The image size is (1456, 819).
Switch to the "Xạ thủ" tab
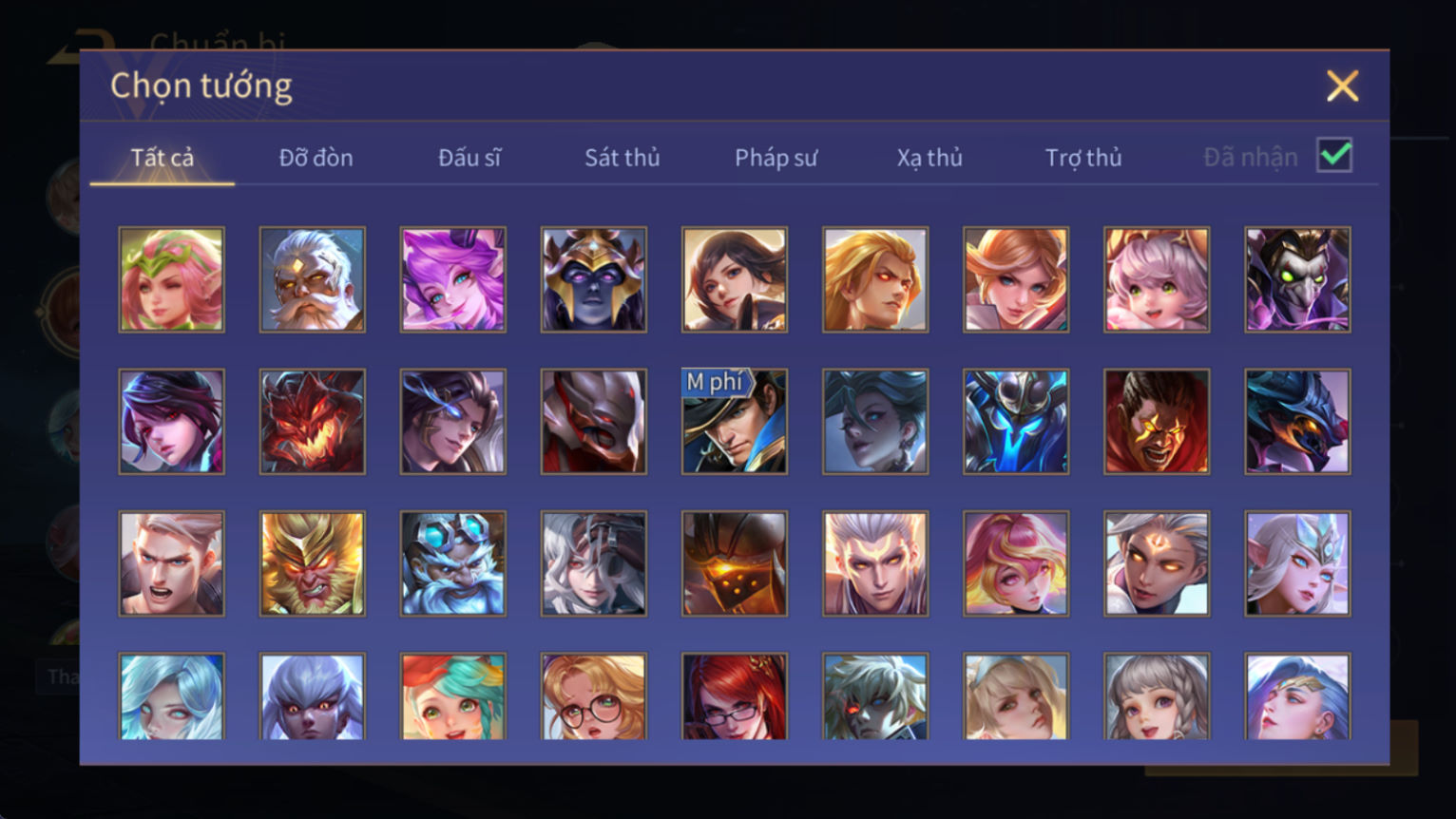(929, 158)
